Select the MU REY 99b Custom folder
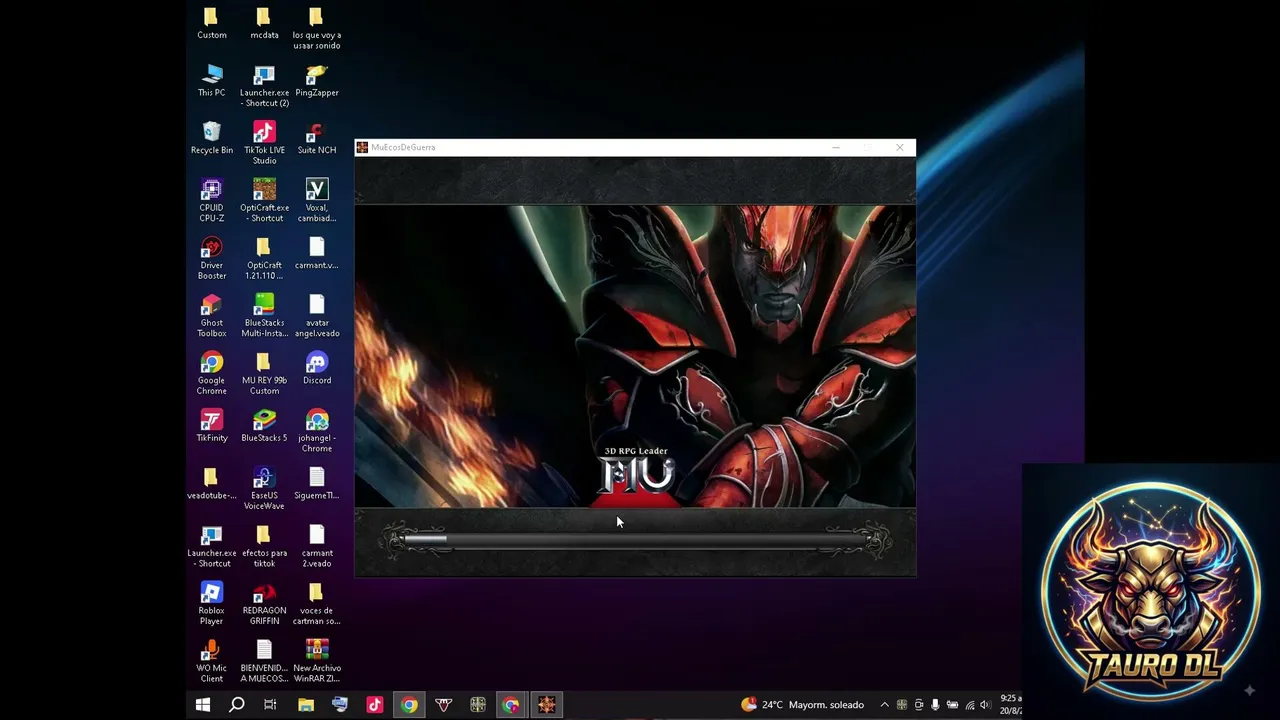This screenshot has height=720, width=1280. [264, 374]
